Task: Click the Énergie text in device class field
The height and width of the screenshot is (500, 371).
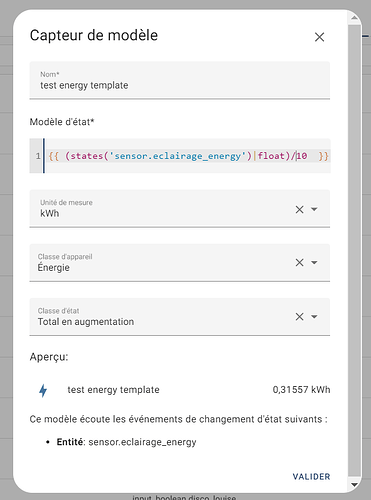Action: (x=54, y=267)
